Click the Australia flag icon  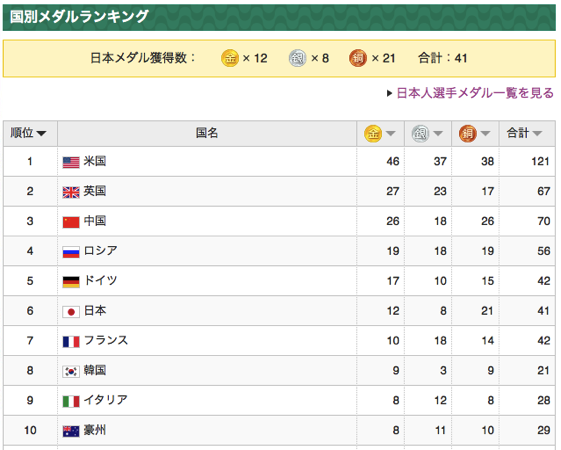coord(71,431)
